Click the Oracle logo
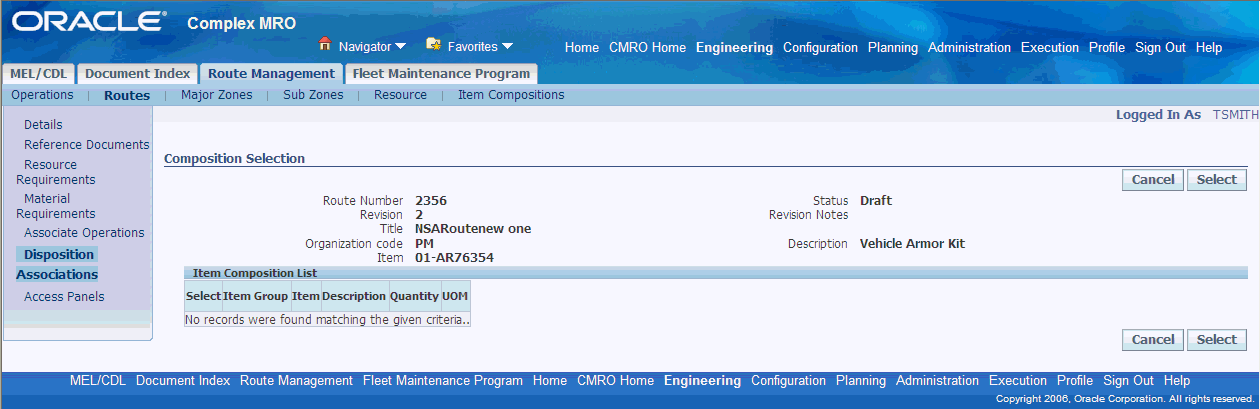 pos(89,21)
